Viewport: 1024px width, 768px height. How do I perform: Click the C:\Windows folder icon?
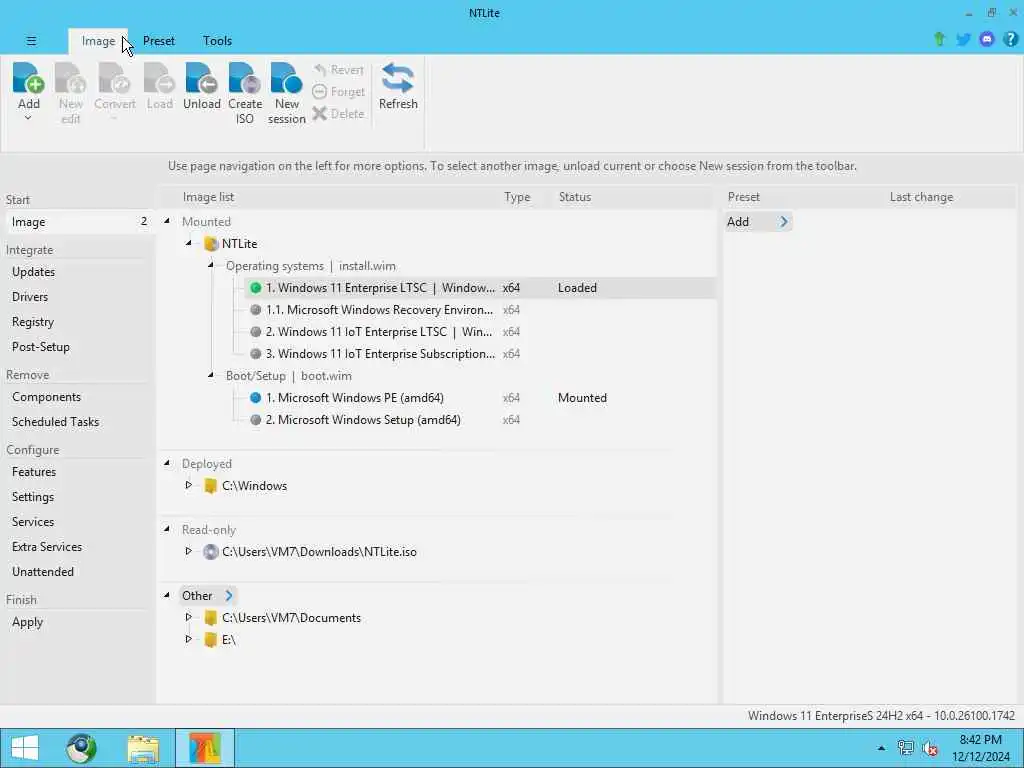(210, 486)
